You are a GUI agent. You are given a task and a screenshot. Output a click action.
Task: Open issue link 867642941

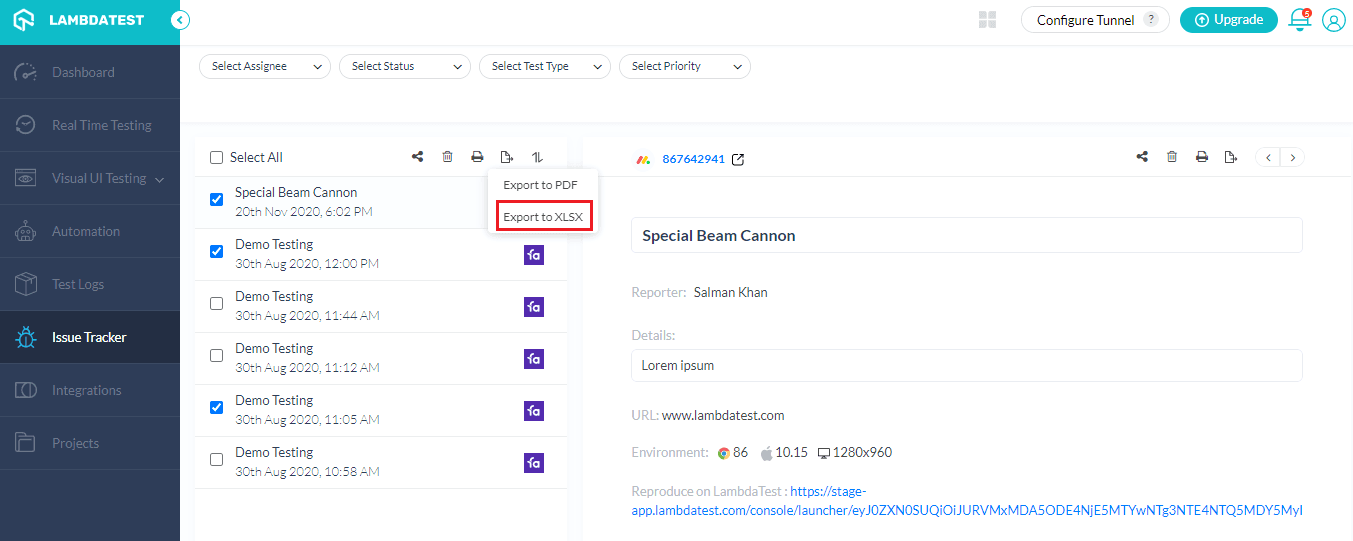[x=693, y=159]
